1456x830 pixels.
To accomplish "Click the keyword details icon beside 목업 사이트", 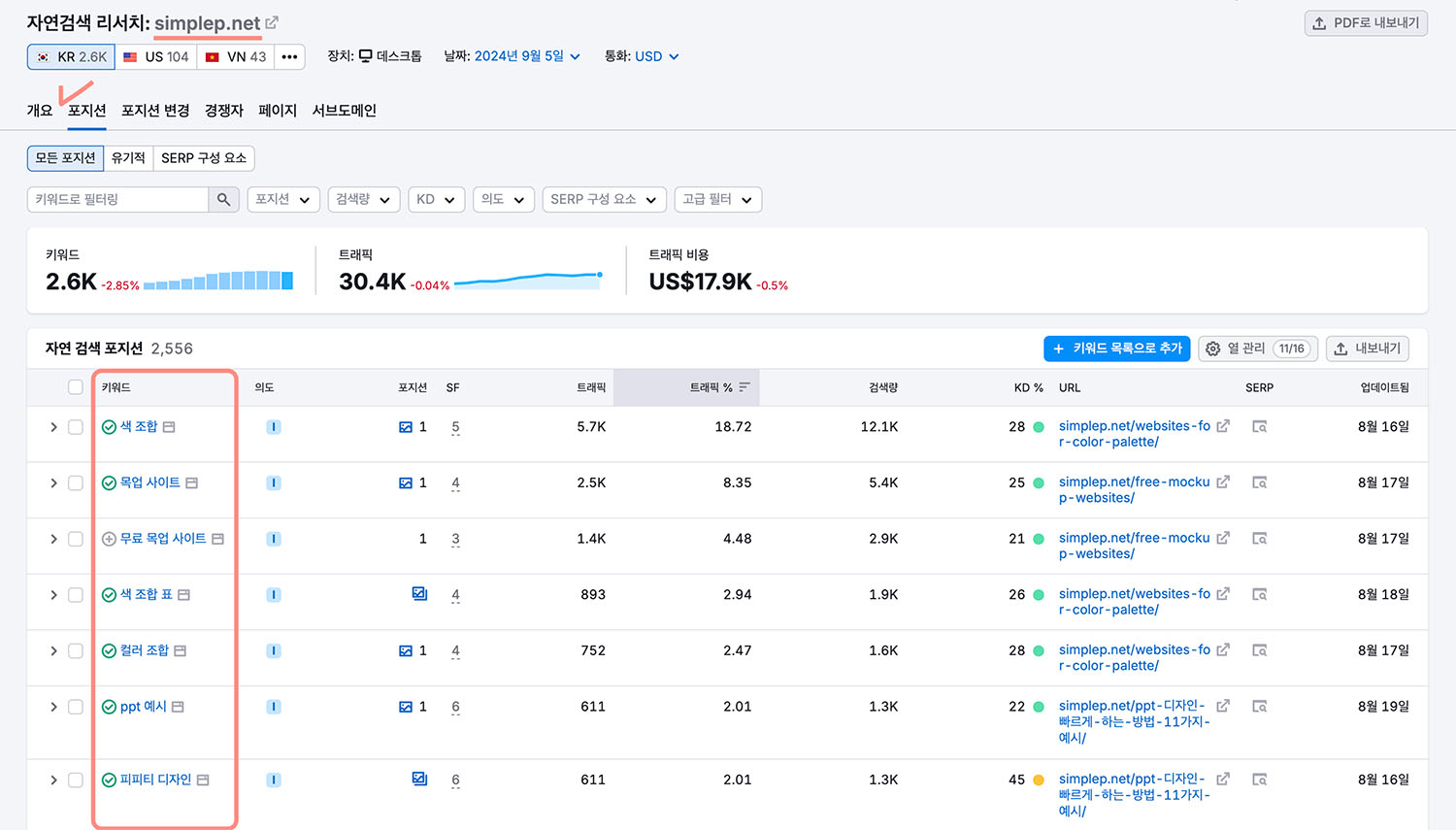I will (x=191, y=482).
